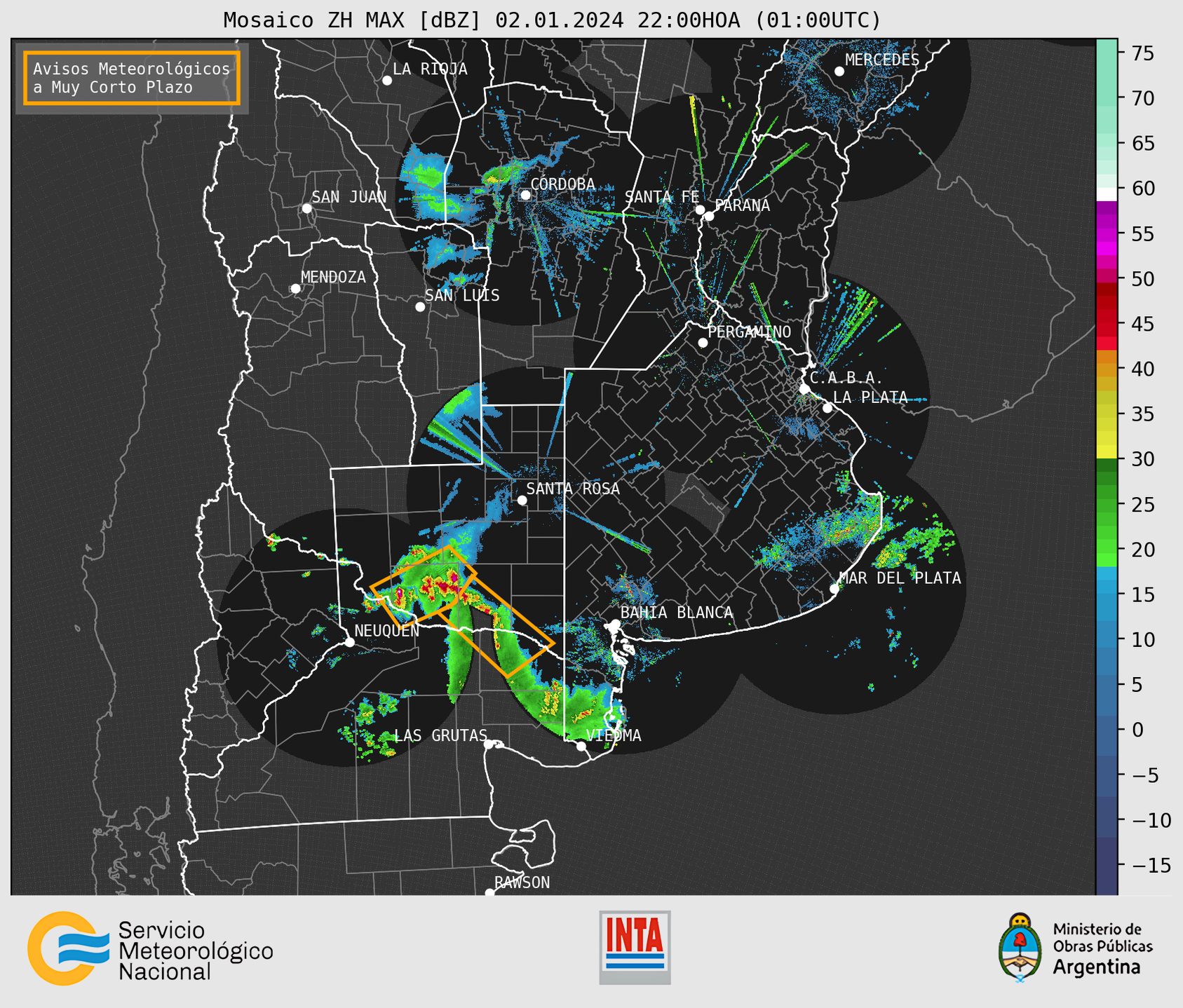The image size is (1183, 1008).
Task: Click the LAS GRUTAS label text
Action: tap(440, 735)
